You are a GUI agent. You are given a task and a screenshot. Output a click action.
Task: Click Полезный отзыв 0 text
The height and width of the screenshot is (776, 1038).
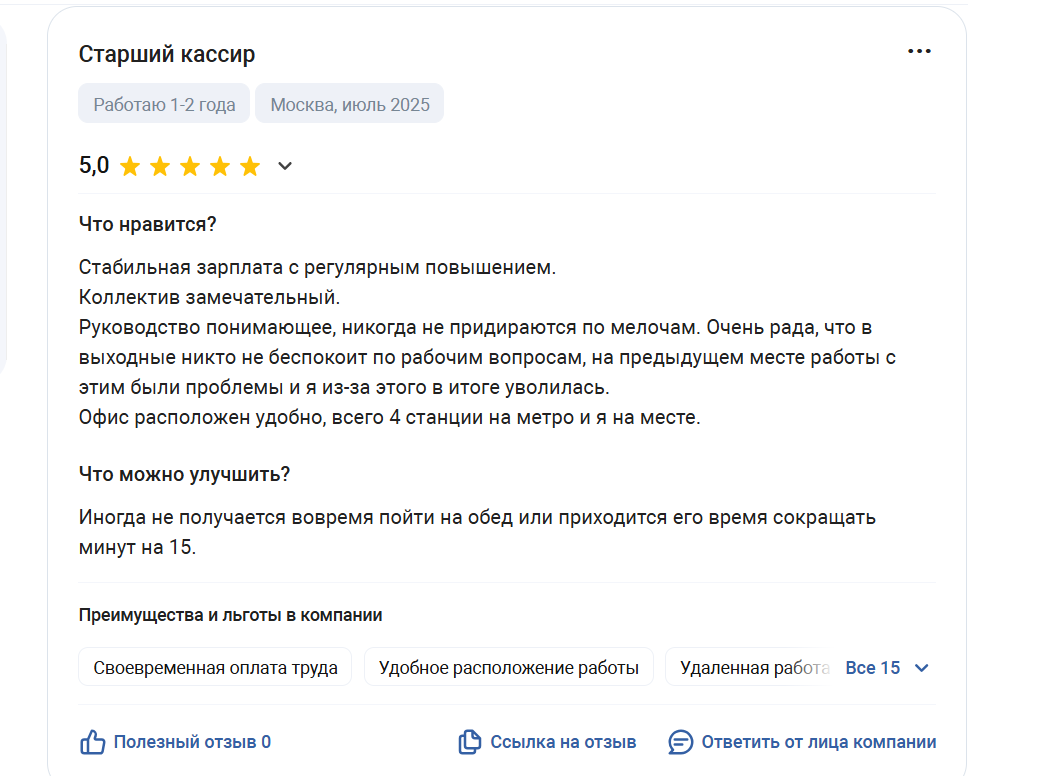[x=192, y=742]
